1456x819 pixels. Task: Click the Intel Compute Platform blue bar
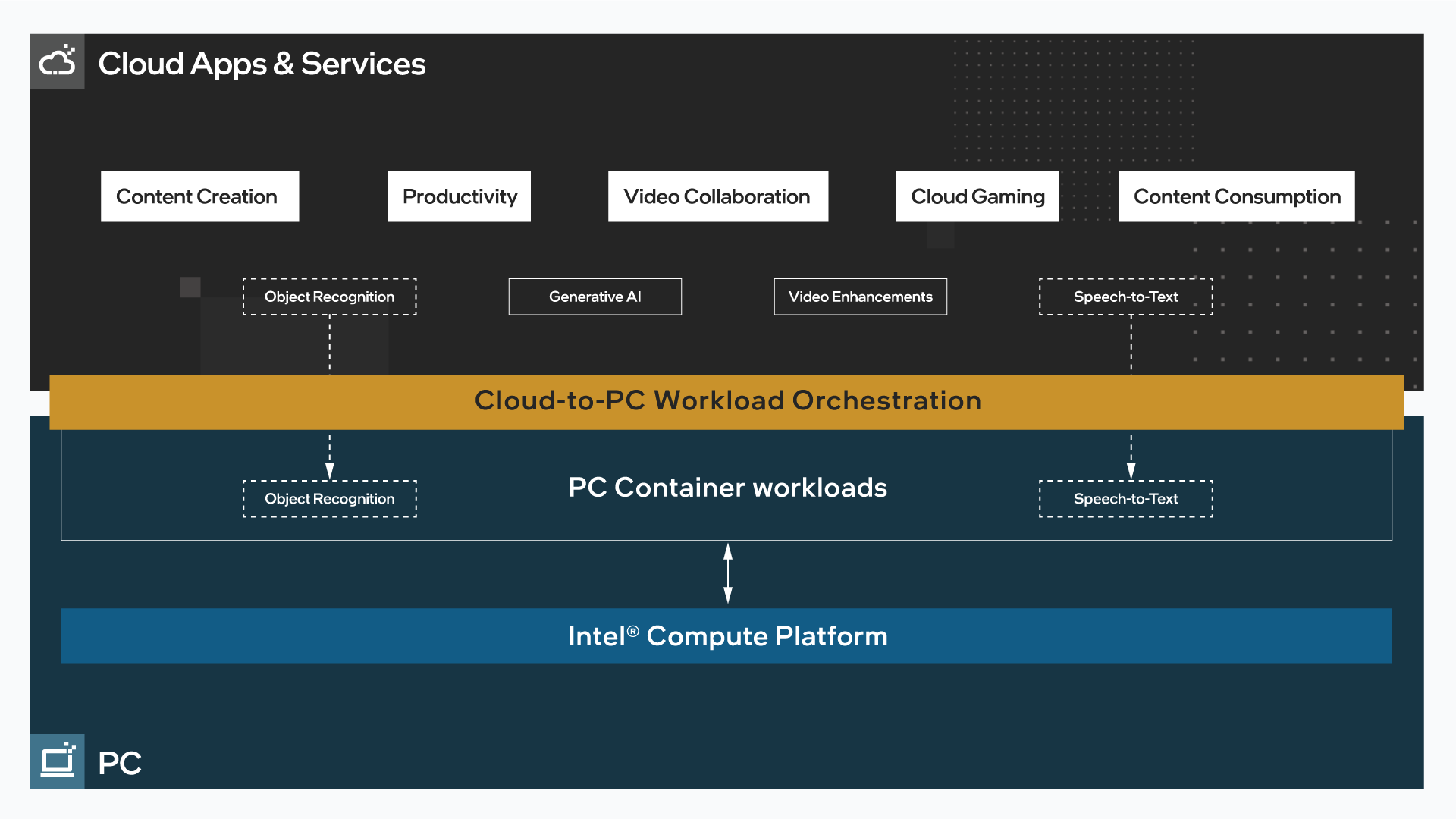click(x=726, y=635)
